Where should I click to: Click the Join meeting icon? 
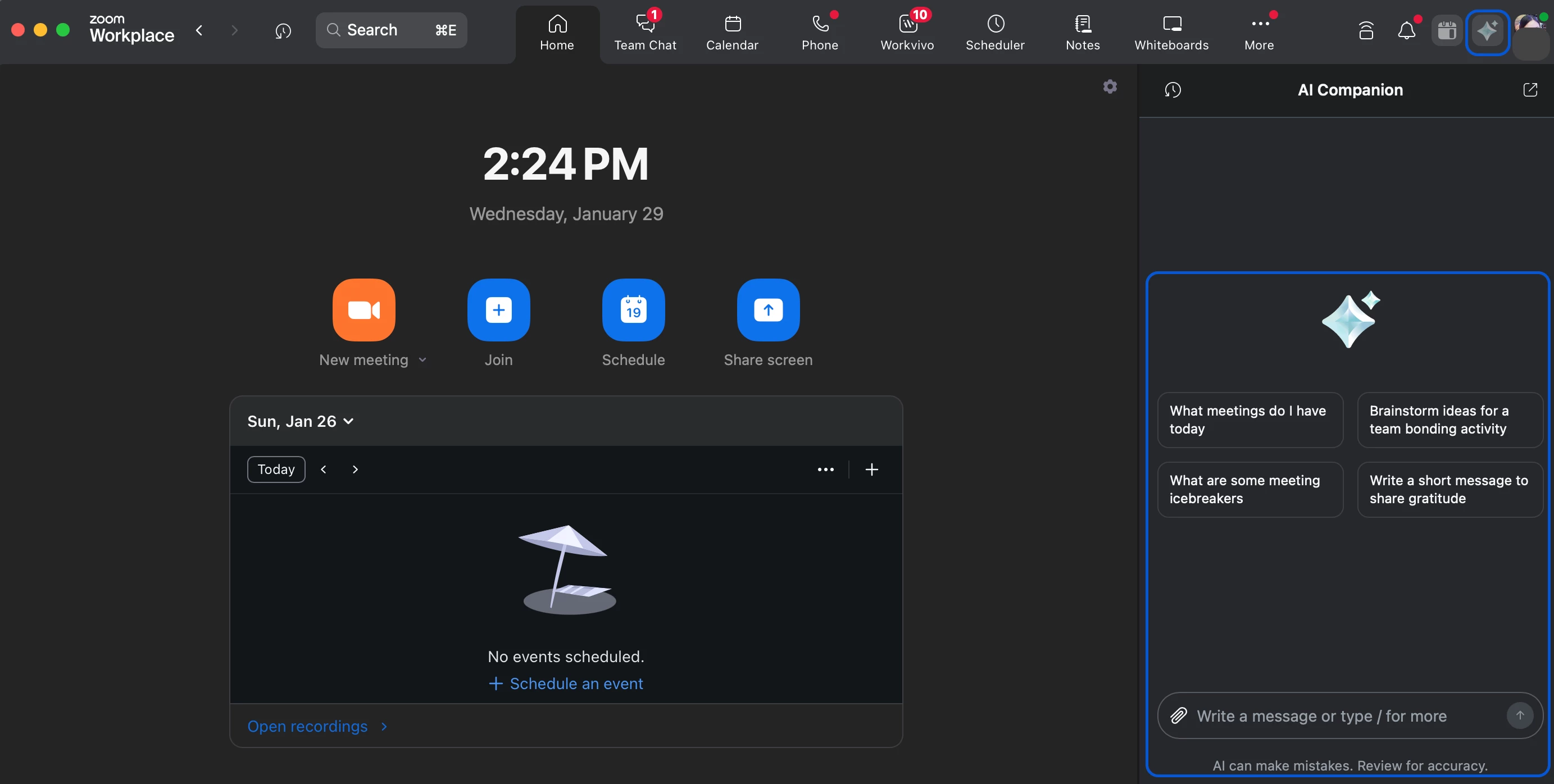[x=498, y=310]
